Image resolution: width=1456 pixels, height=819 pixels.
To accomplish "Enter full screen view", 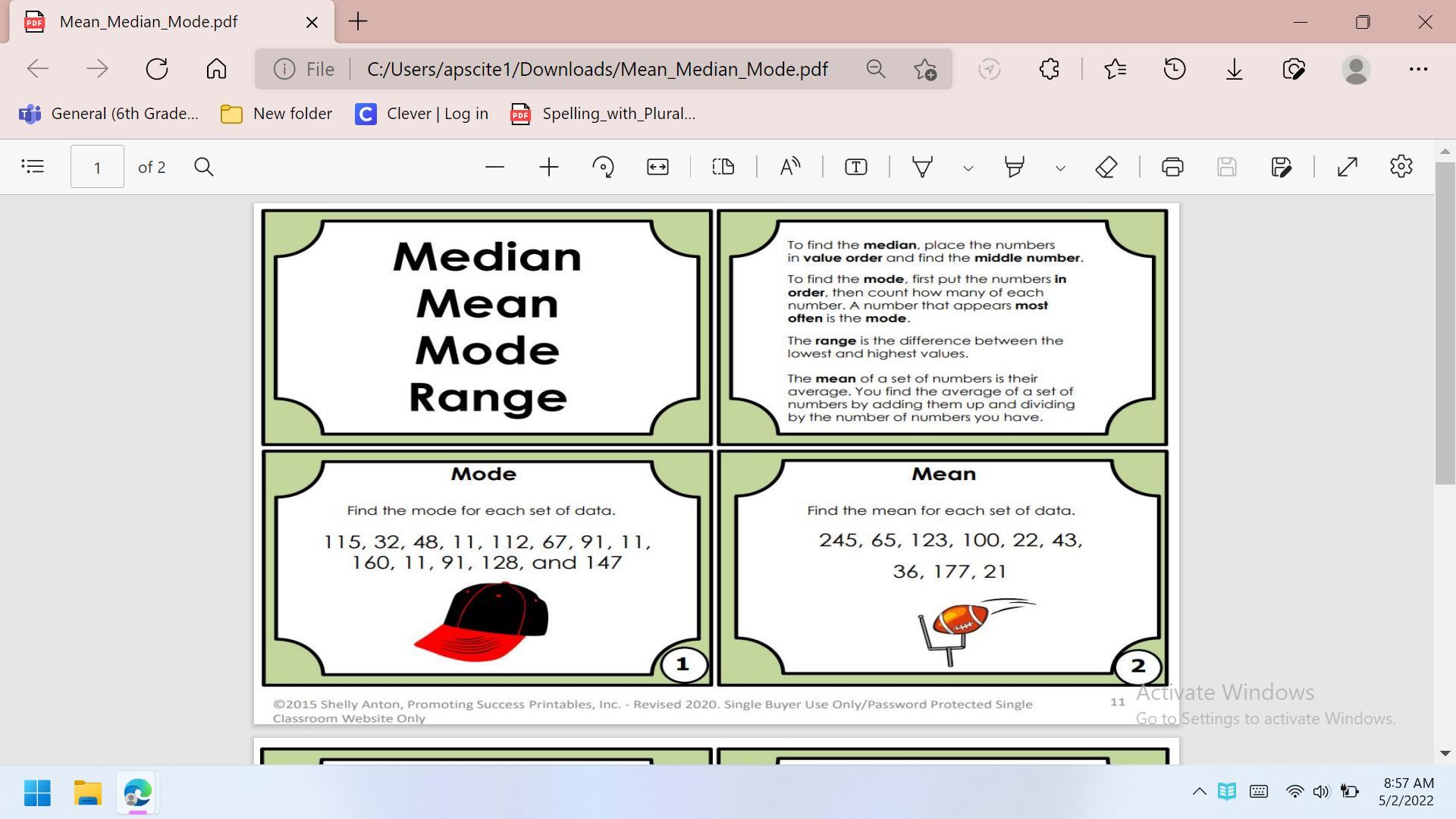I will 1347,167.
